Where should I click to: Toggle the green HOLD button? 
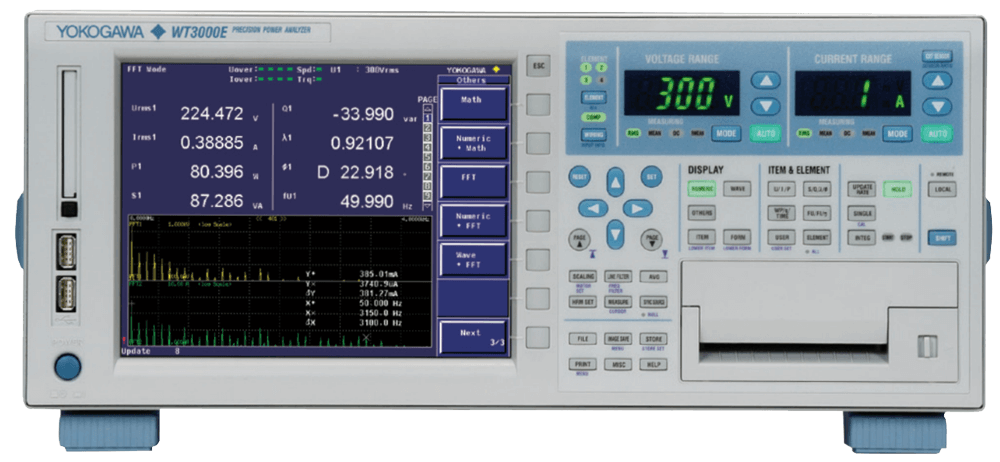click(895, 189)
